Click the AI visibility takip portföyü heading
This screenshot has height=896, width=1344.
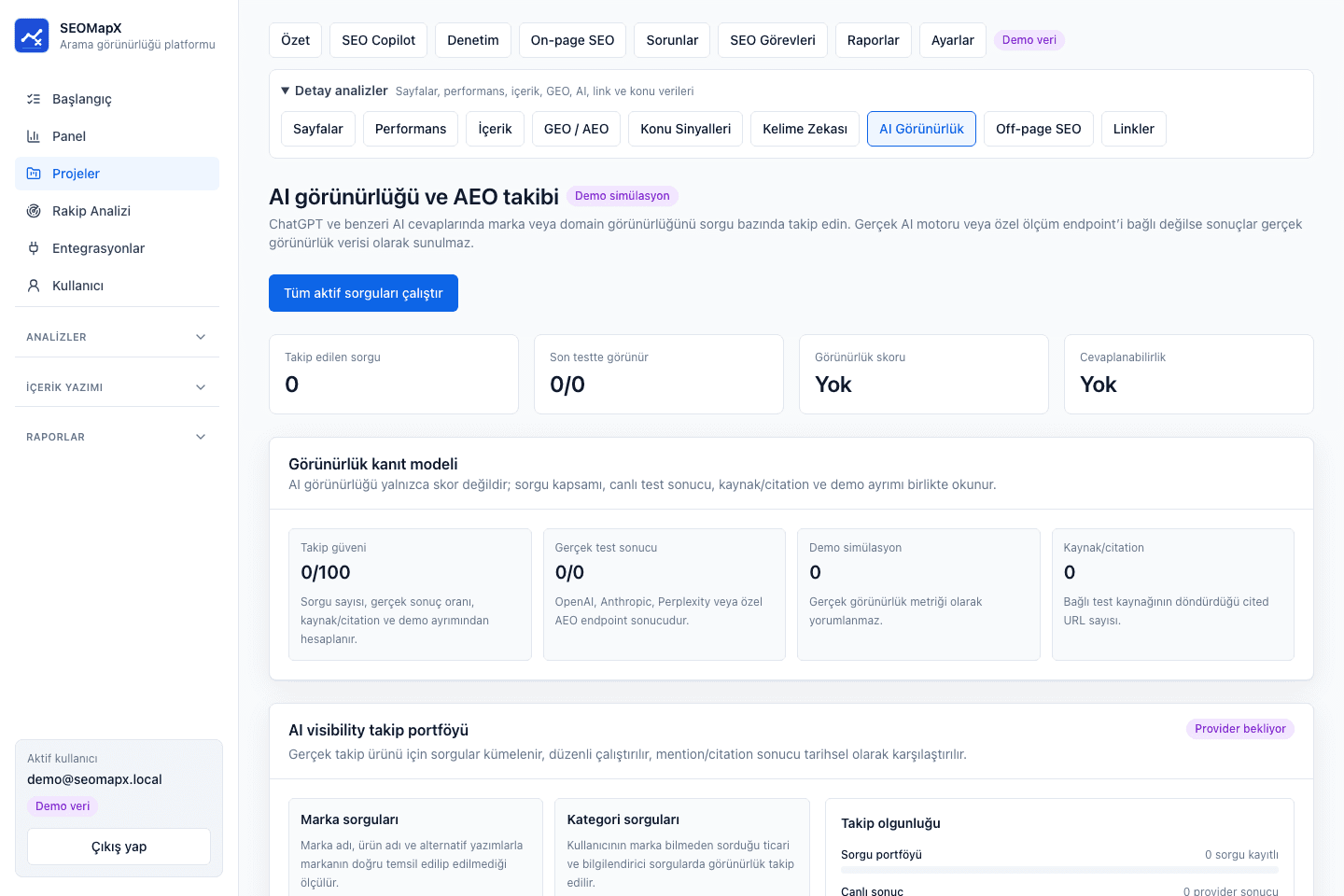coord(378,730)
